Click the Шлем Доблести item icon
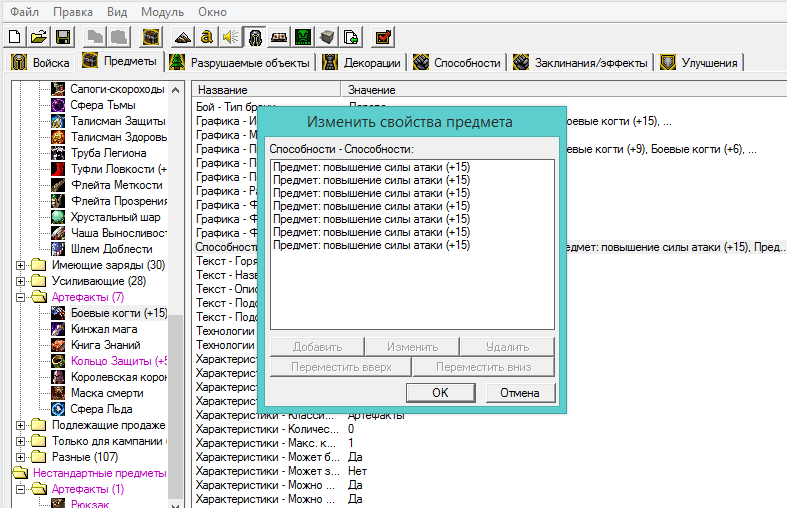 coord(58,249)
